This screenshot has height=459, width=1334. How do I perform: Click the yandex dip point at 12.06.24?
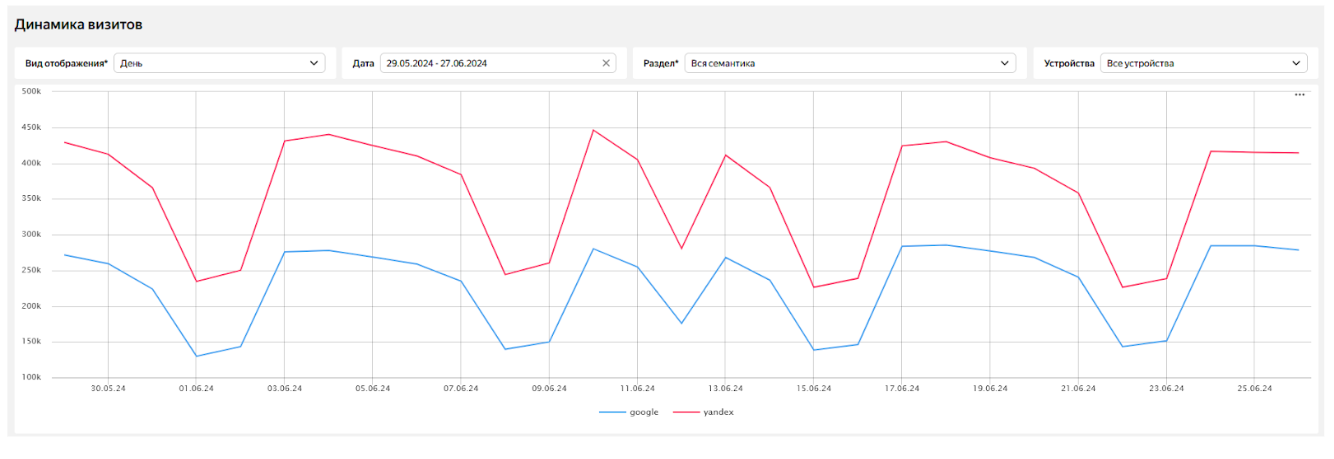(x=681, y=248)
